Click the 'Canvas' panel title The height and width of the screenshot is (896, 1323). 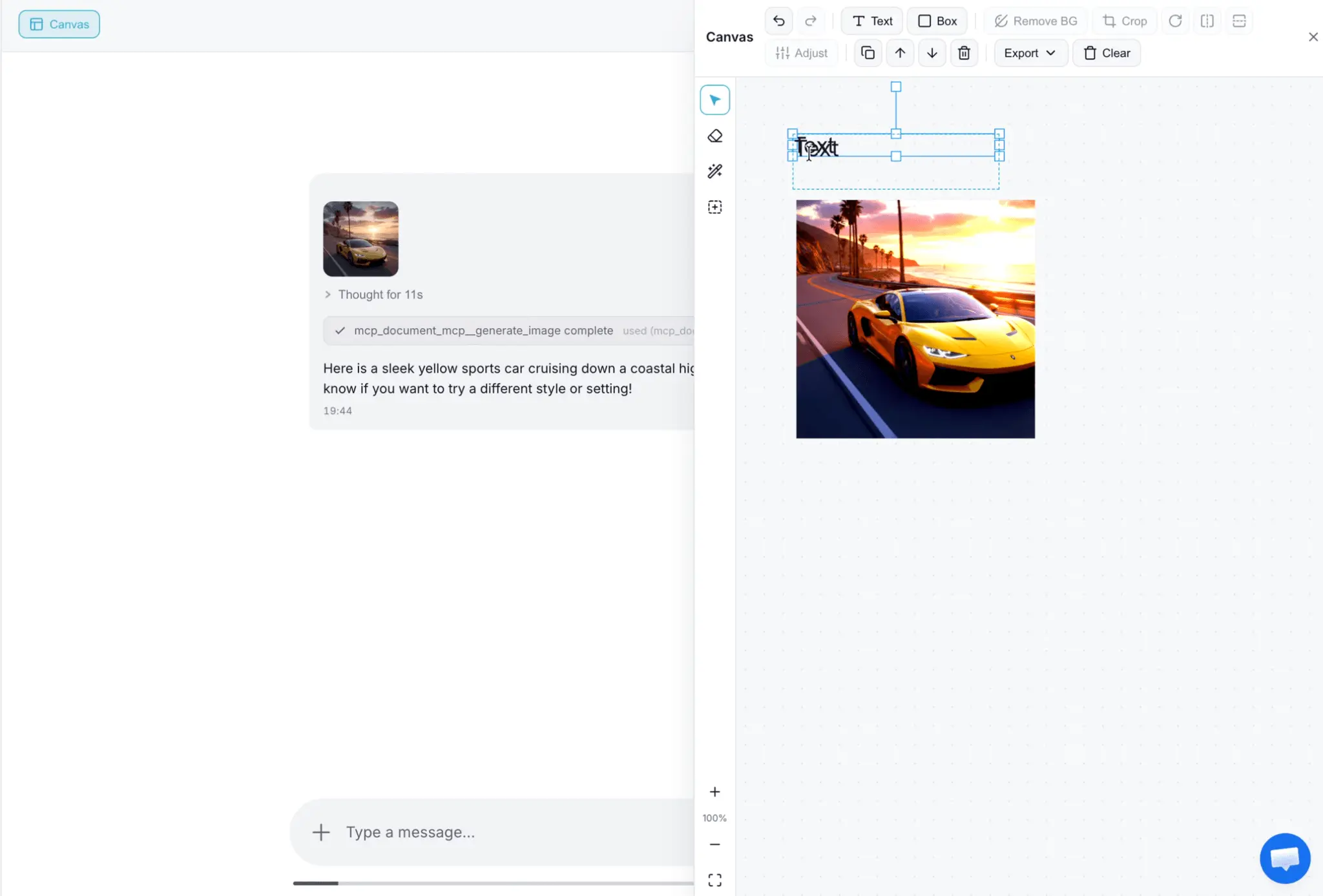tap(729, 37)
